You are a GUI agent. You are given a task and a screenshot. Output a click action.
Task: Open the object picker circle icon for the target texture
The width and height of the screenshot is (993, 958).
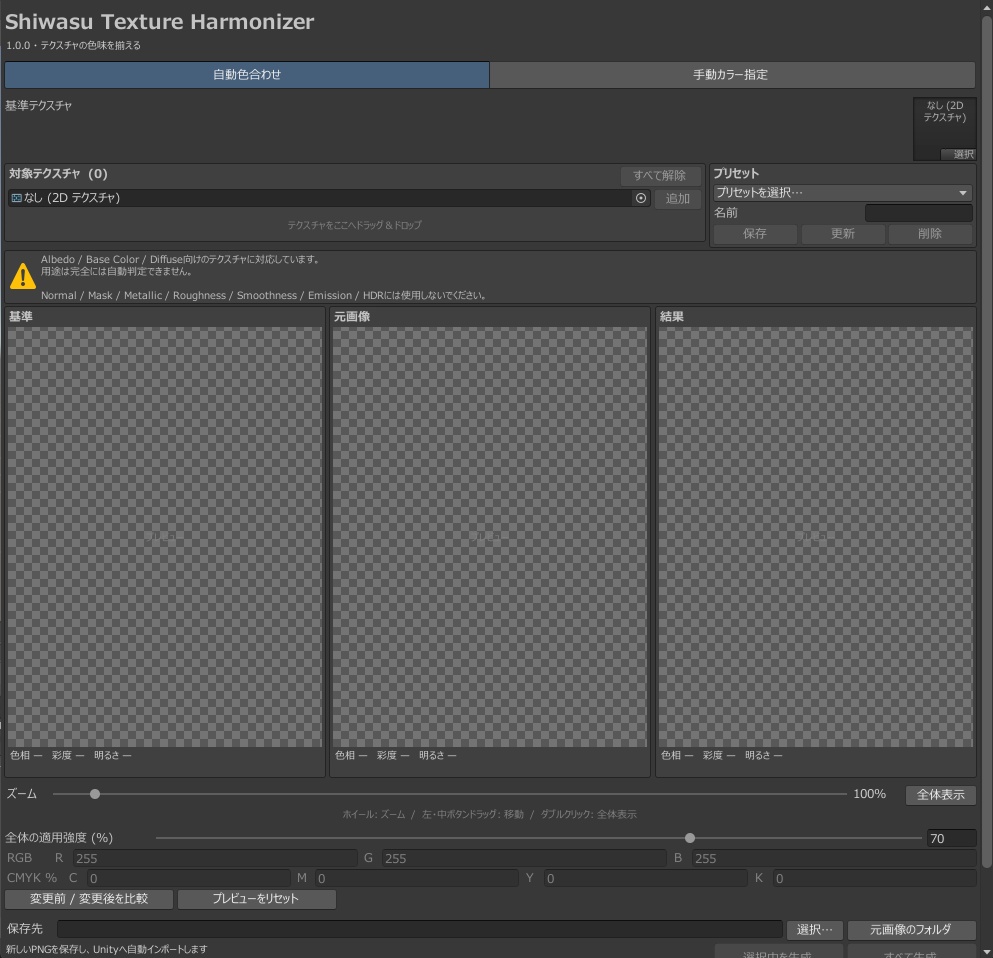tap(641, 198)
